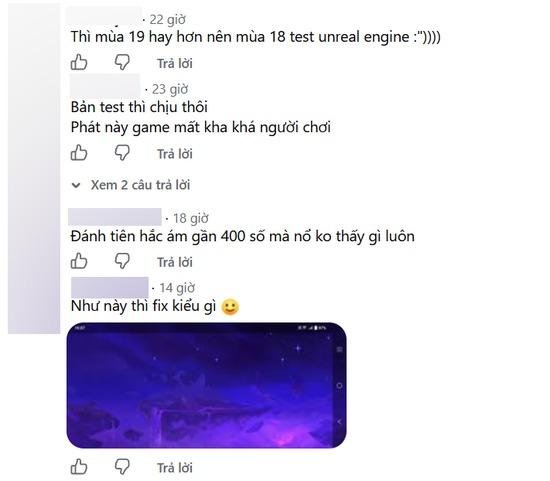Screen dimensions: 550x481
Task: Dislike the unreal engine comment
Action: click(x=122, y=63)
